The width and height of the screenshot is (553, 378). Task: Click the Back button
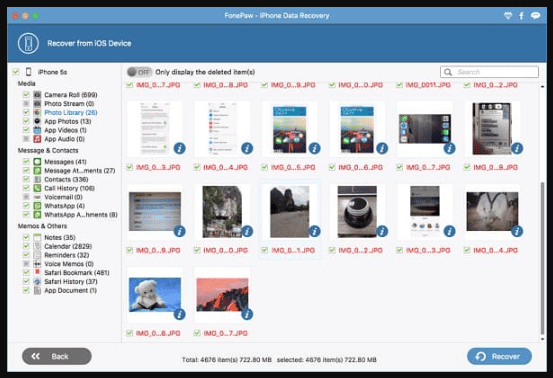pos(57,356)
